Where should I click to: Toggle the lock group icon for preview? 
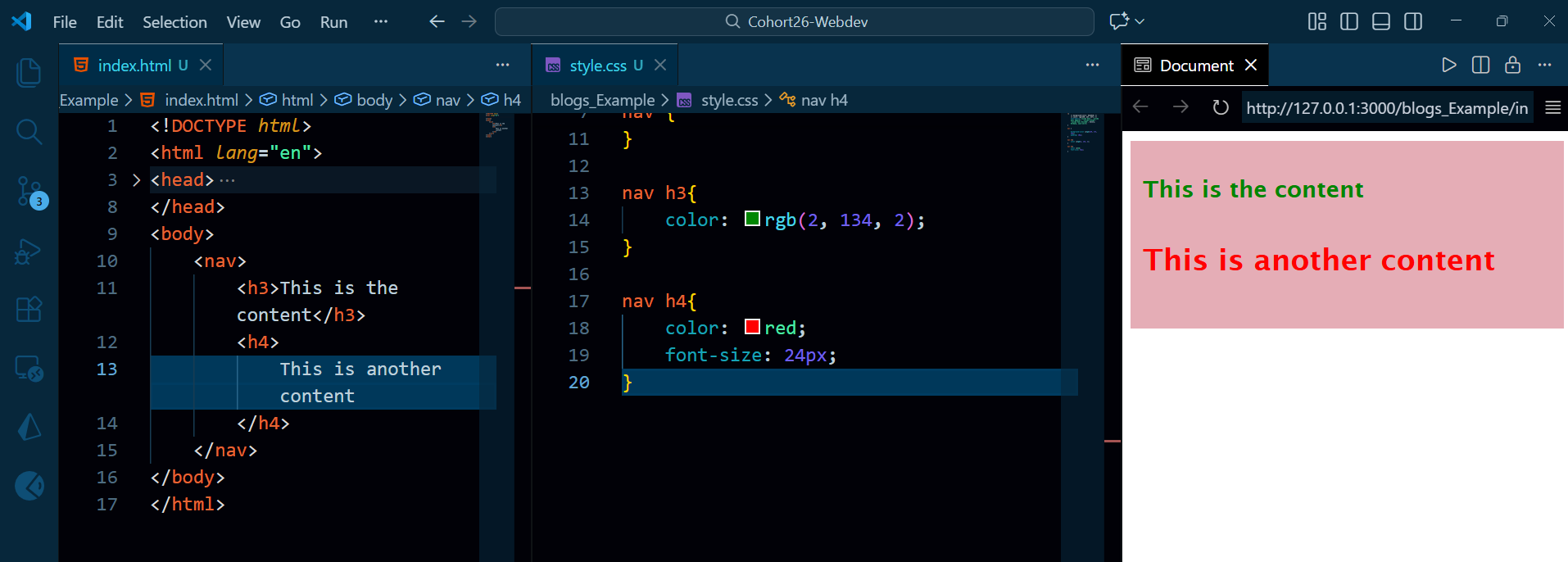[1513, 65]
